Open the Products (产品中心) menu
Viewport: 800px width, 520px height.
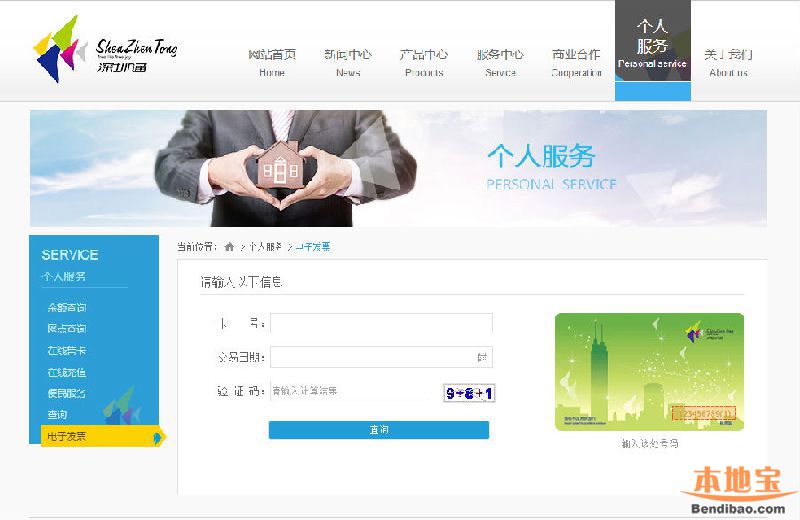(424, 63)
